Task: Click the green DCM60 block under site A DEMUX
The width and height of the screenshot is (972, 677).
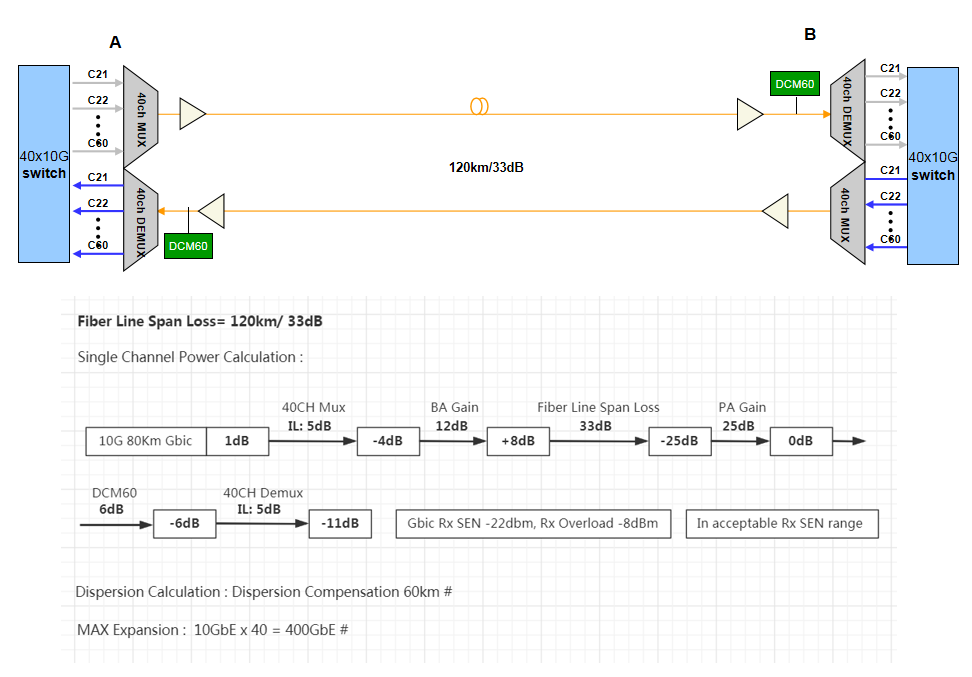Action: point(188,245)
